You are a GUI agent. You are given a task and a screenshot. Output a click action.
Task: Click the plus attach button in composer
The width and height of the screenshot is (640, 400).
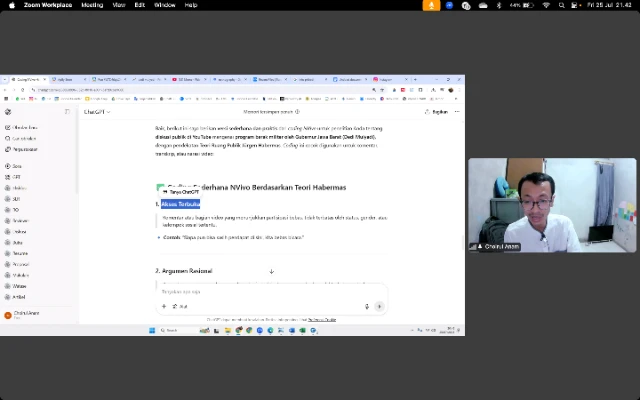[x=164, y=306]
